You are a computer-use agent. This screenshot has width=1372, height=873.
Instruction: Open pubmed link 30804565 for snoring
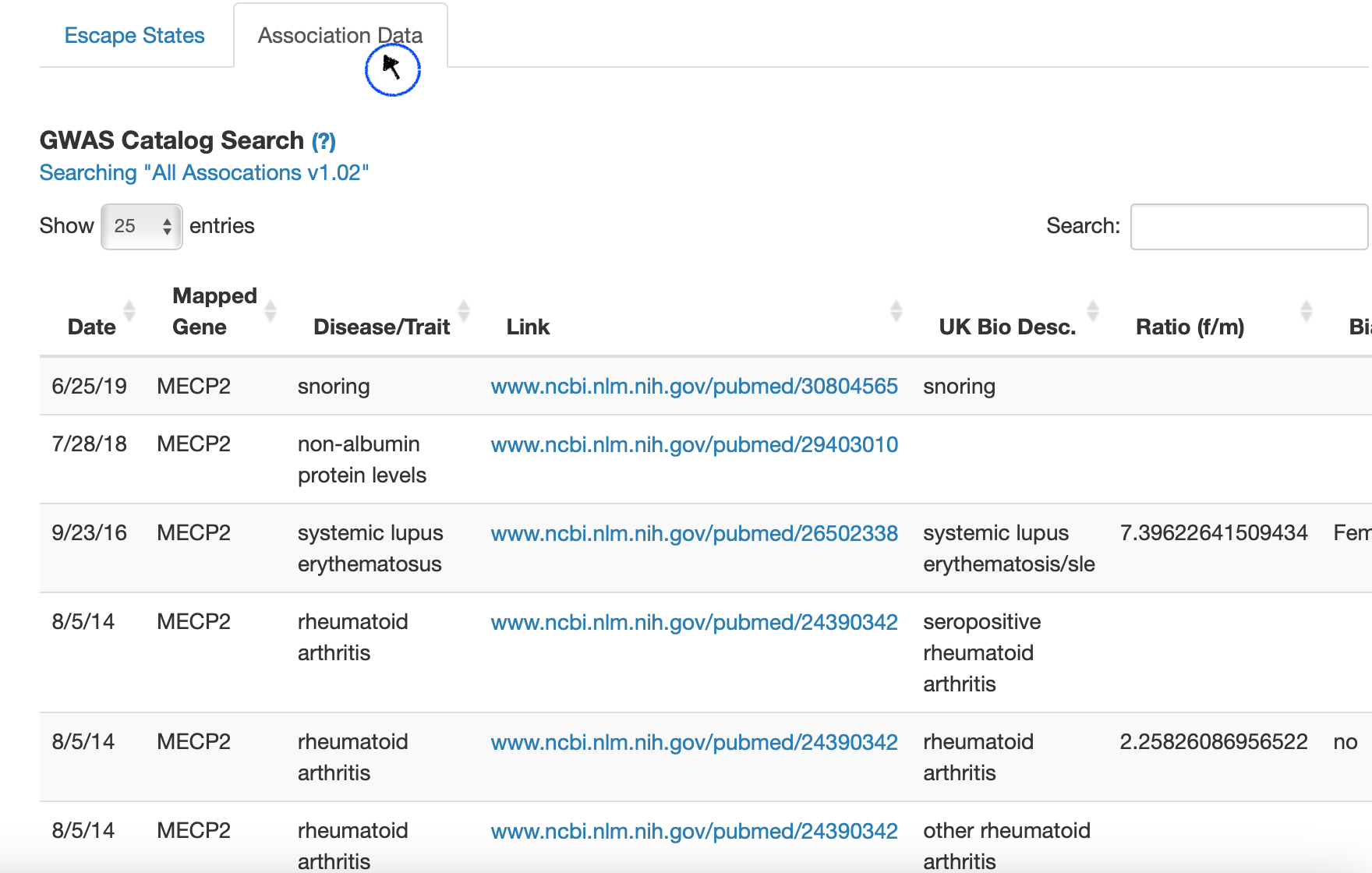pyautogui.click(x=694, y=387)
